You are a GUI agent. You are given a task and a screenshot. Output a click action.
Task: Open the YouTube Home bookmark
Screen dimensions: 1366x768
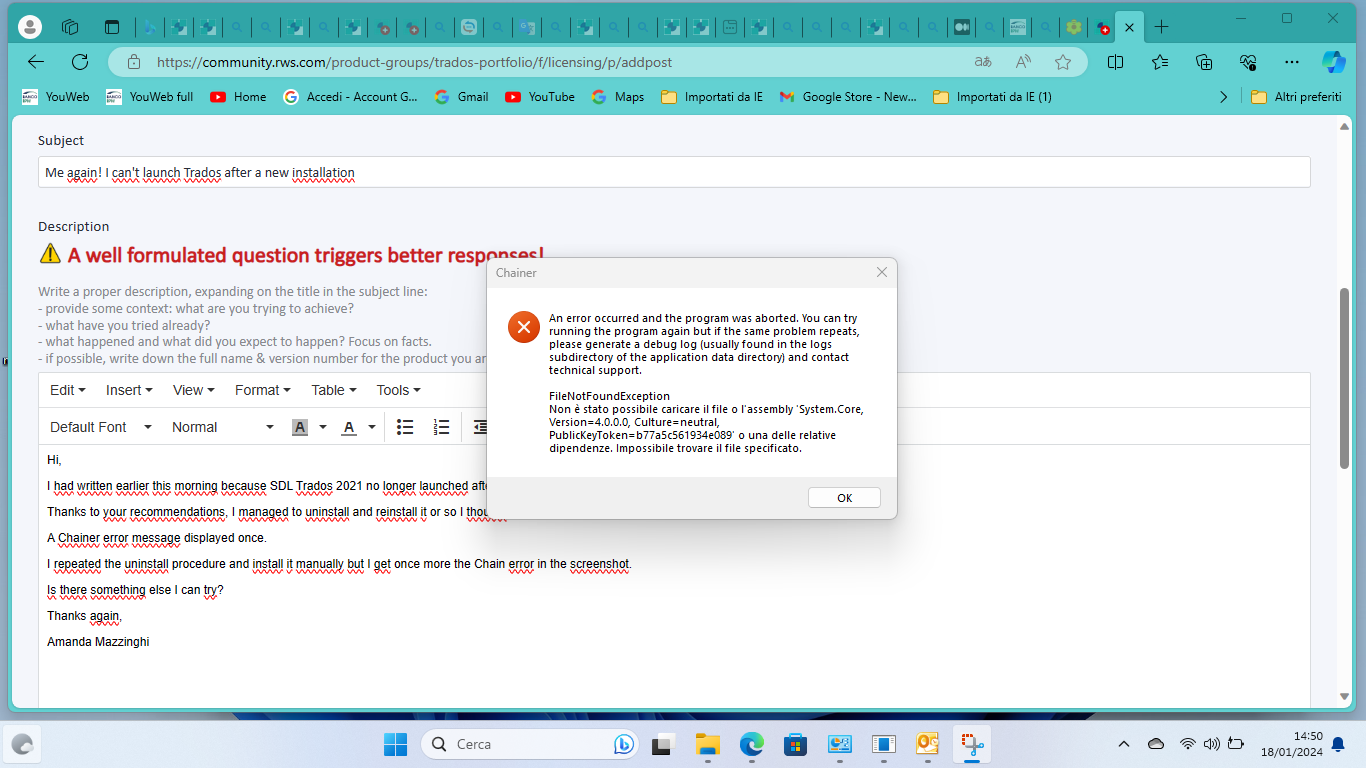(x=238, y=97)
